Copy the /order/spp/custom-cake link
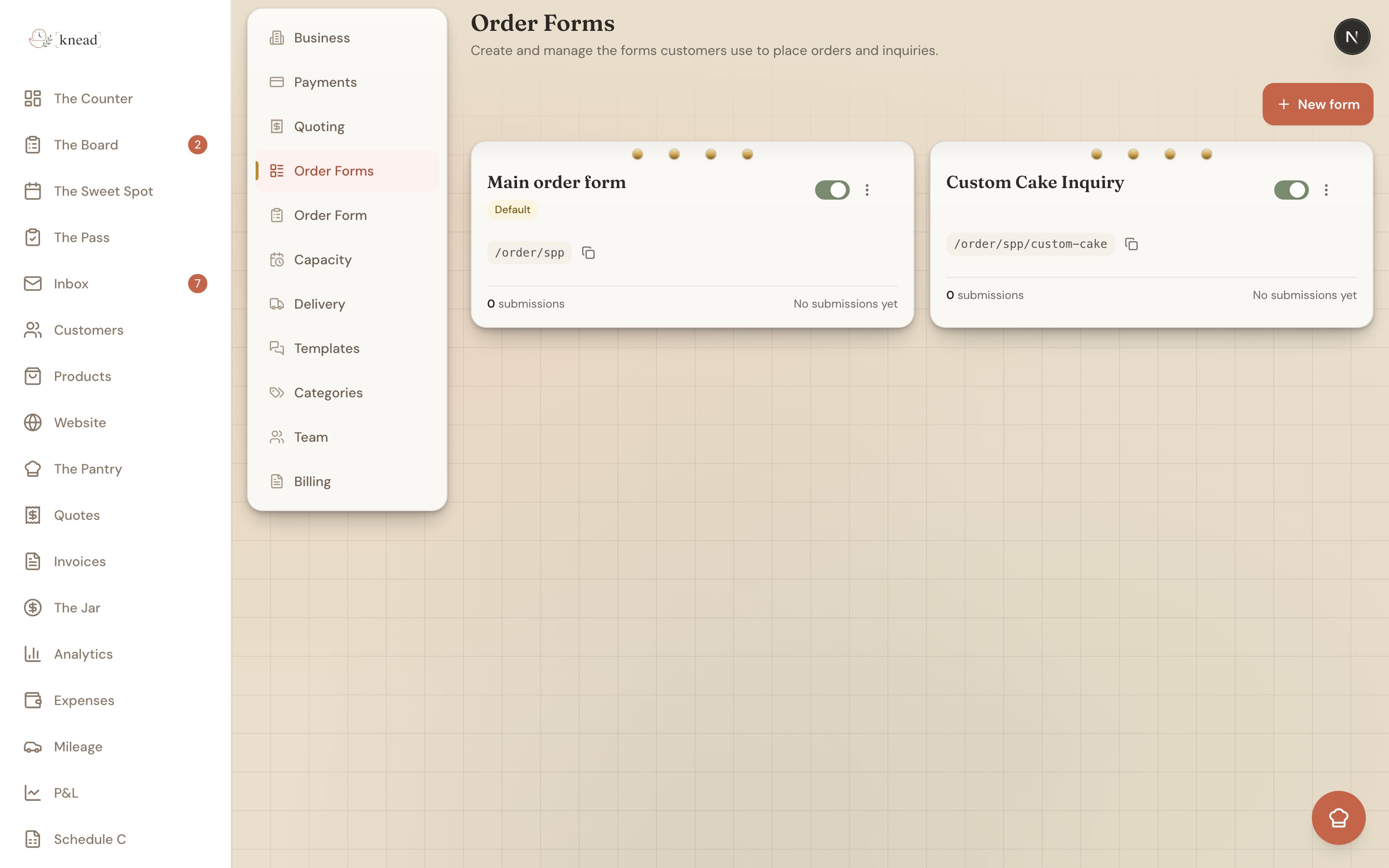 [1131, 244]
